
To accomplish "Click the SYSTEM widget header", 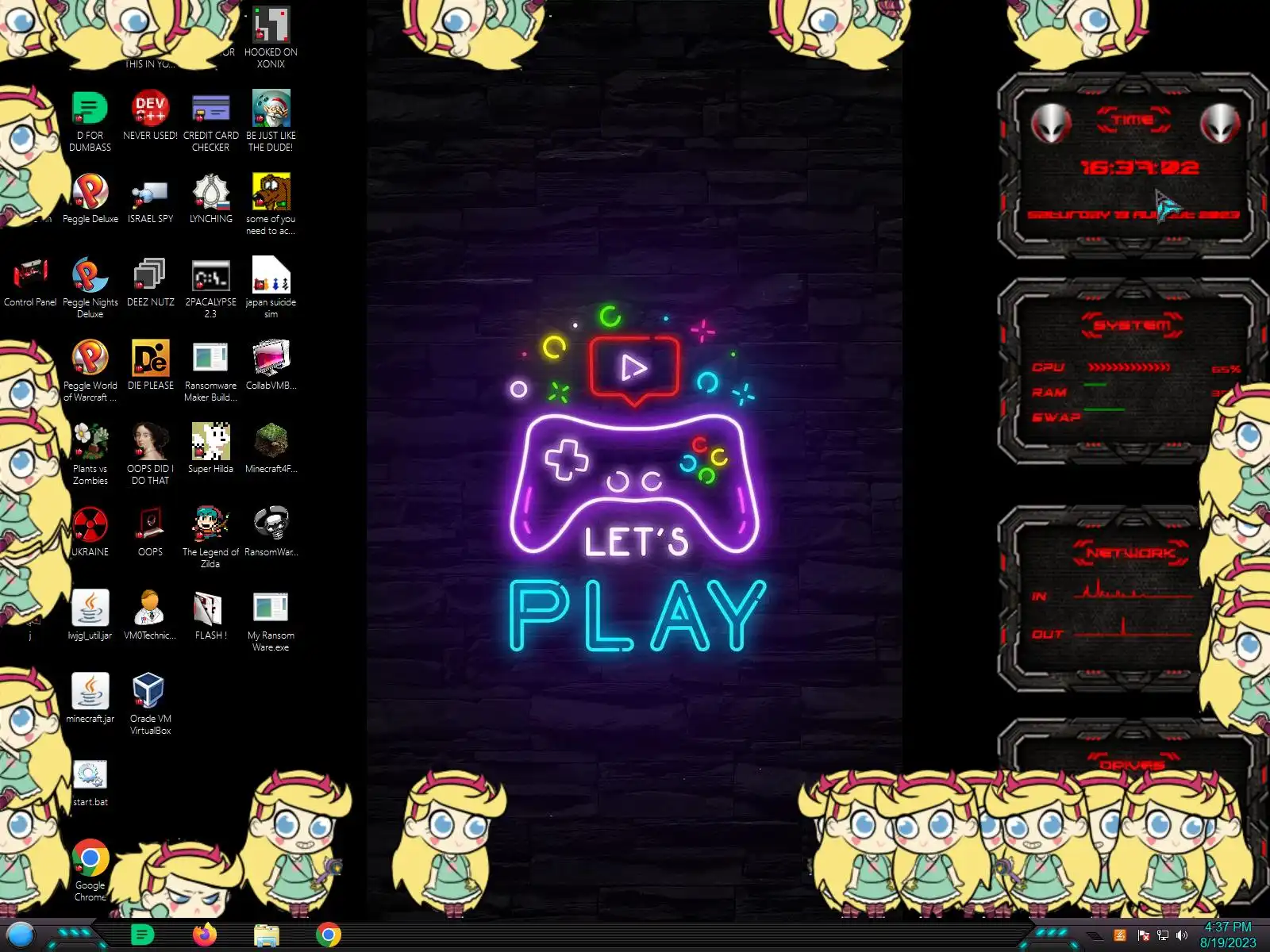I will [x=1133, y=324].
